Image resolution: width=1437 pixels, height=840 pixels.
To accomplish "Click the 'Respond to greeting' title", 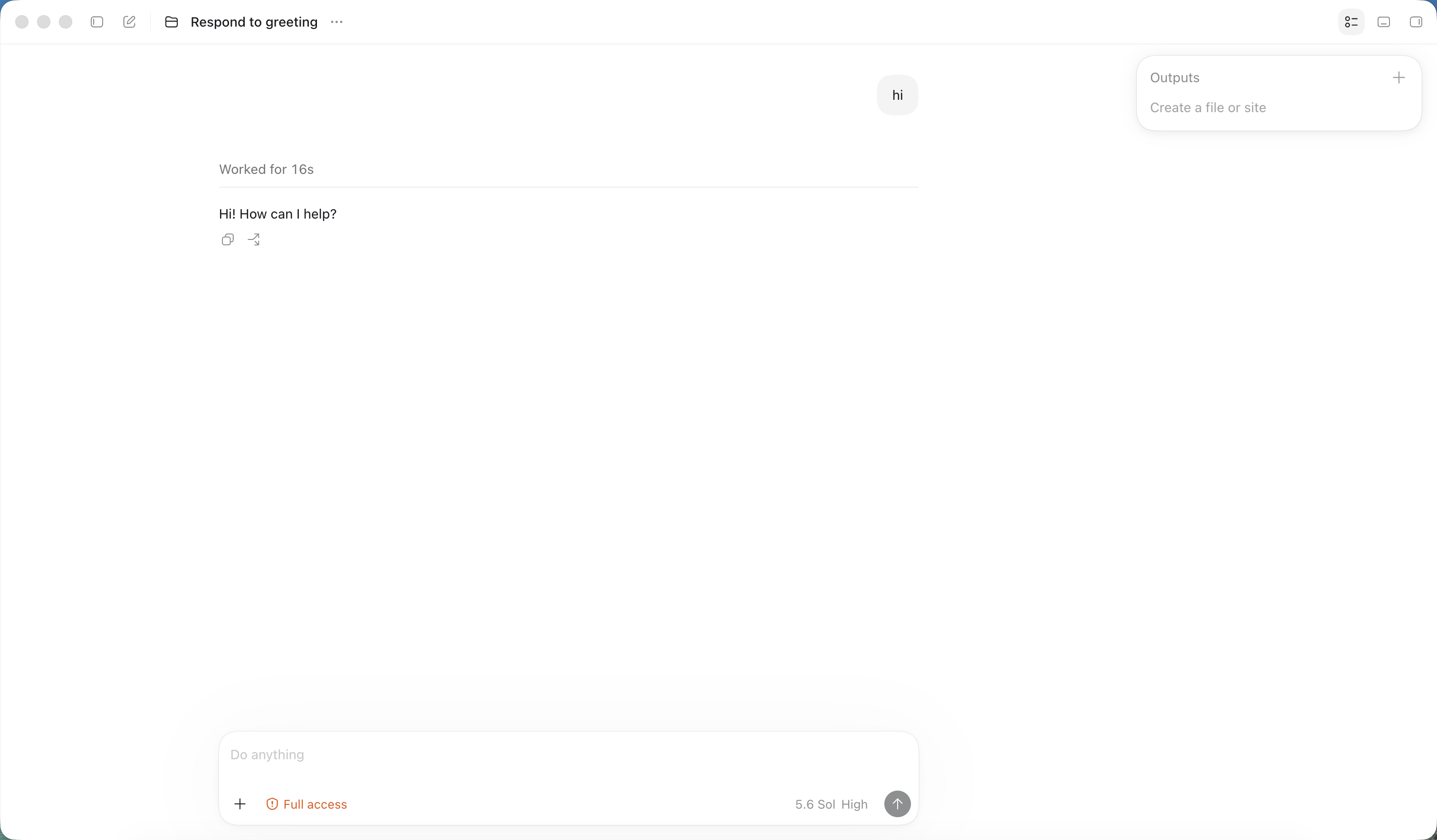I will click(x=254, y=22).
